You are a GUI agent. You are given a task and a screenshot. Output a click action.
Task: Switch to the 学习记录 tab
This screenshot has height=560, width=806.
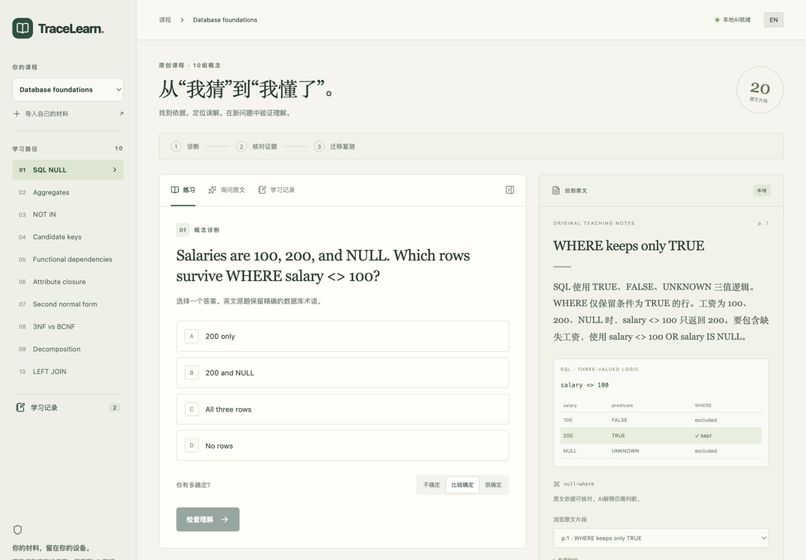tap(277, 190)
